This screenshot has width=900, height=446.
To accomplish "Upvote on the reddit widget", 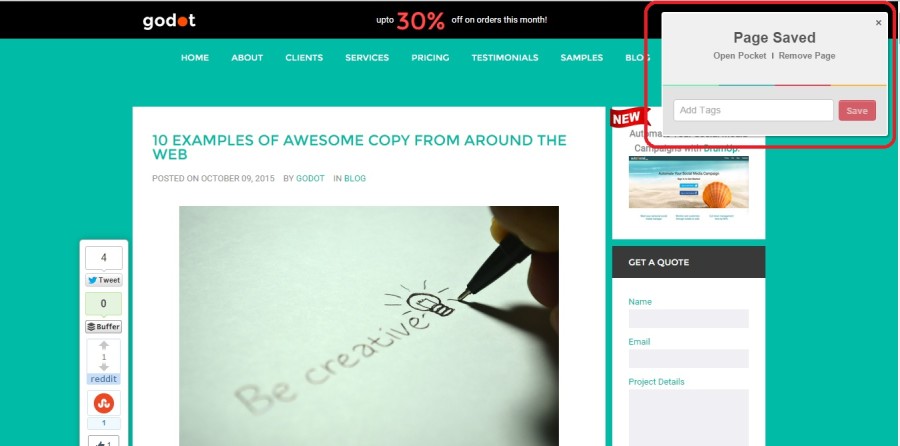I will coord(104,346).
